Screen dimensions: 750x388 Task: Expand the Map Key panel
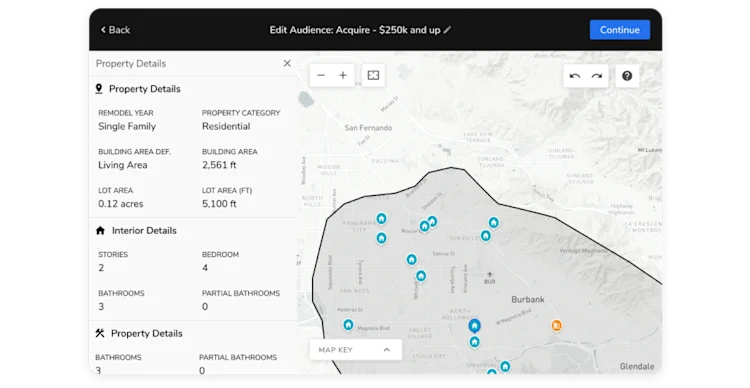click(355, 350)
